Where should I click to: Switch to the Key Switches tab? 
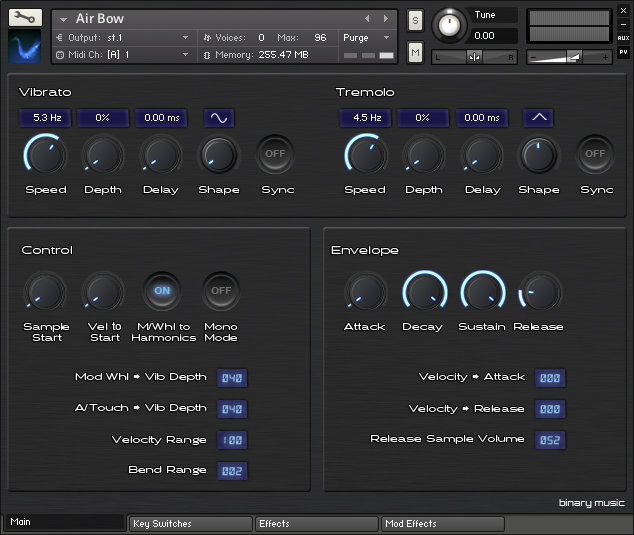coord(190,524)
